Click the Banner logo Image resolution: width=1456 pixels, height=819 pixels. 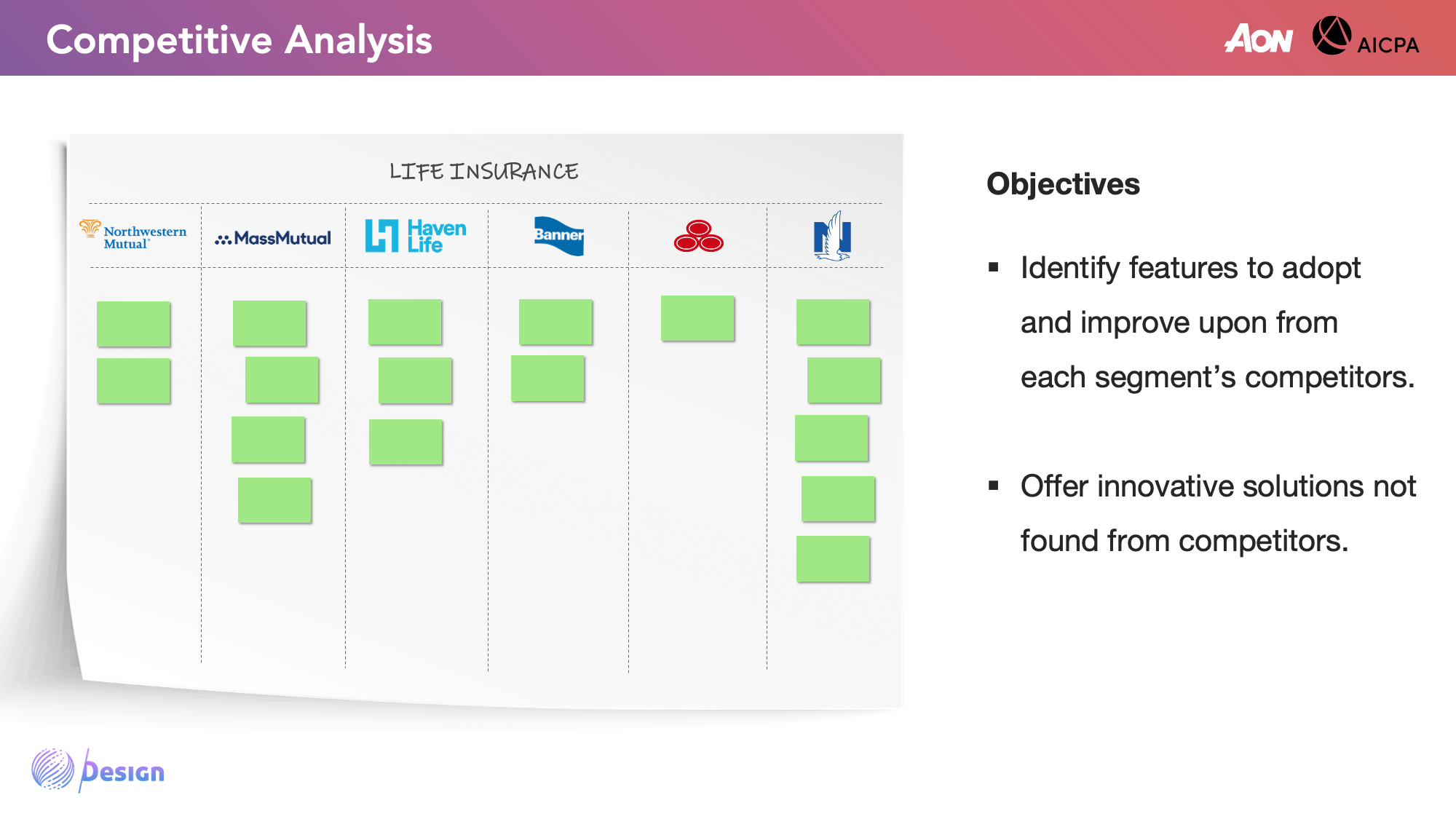pyautogui.click(x=558, y=235)
